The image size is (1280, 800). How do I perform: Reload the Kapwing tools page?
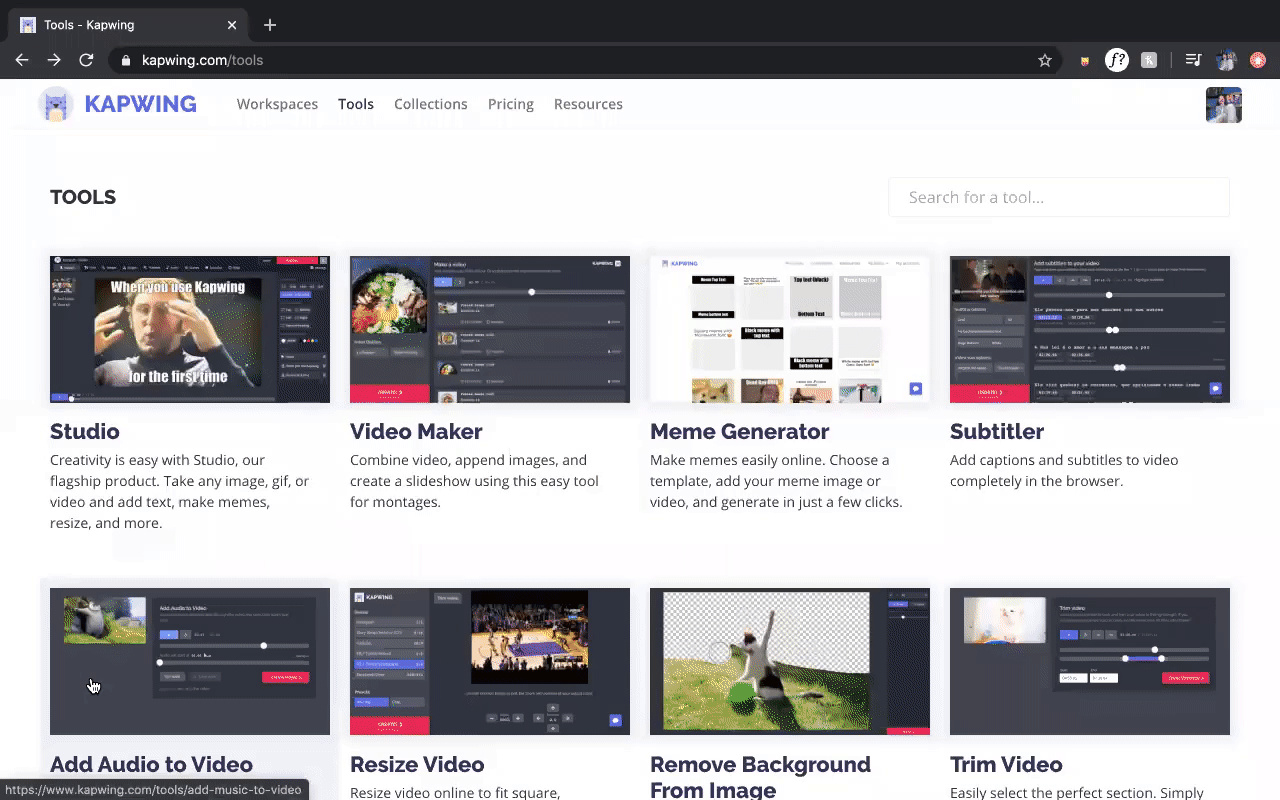click(x=86, y=60)
